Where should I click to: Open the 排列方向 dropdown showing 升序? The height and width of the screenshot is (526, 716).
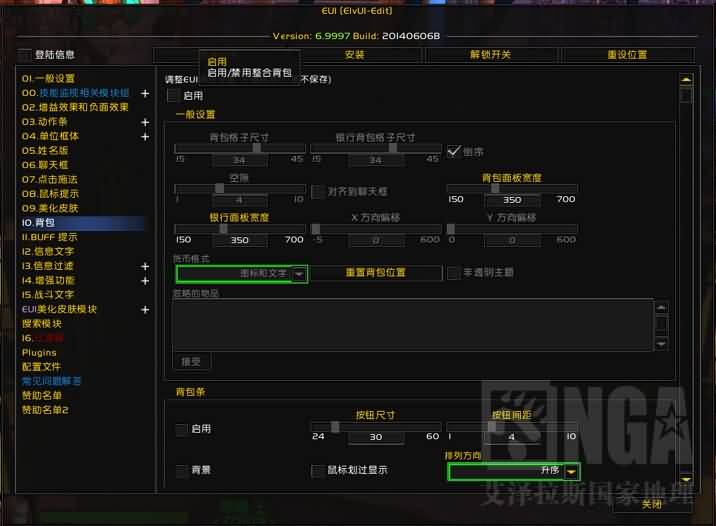point(514,471)
